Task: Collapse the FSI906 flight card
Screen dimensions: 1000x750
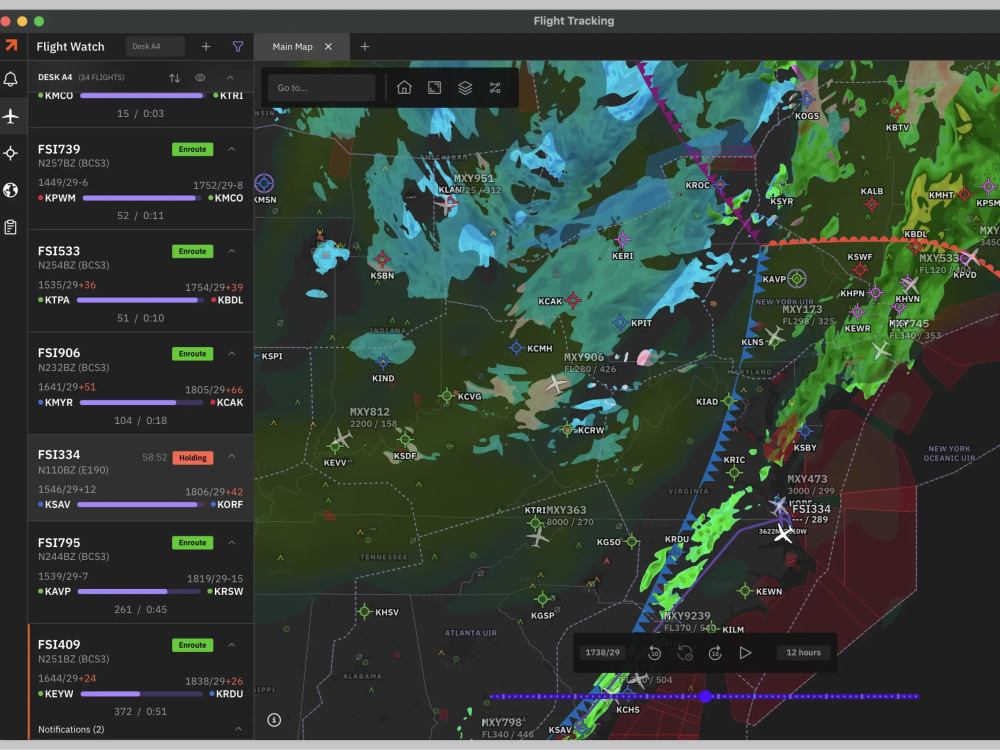Action: click(232, 354)
